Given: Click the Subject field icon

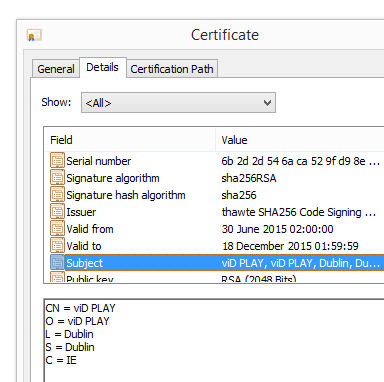Looking at the screenshot, I should click(57, 263).
